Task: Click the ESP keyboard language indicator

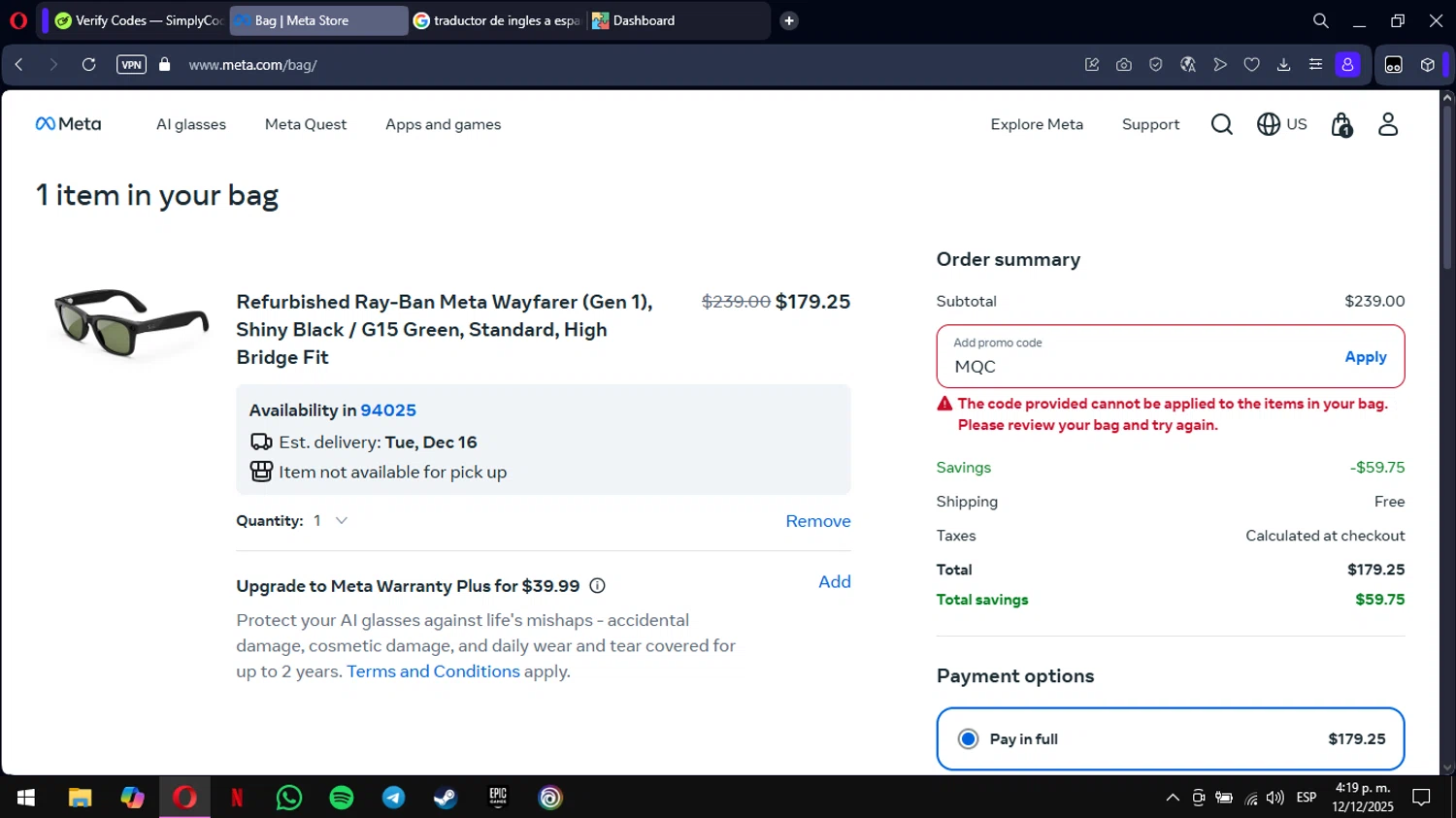Action: pos(1307,798)
